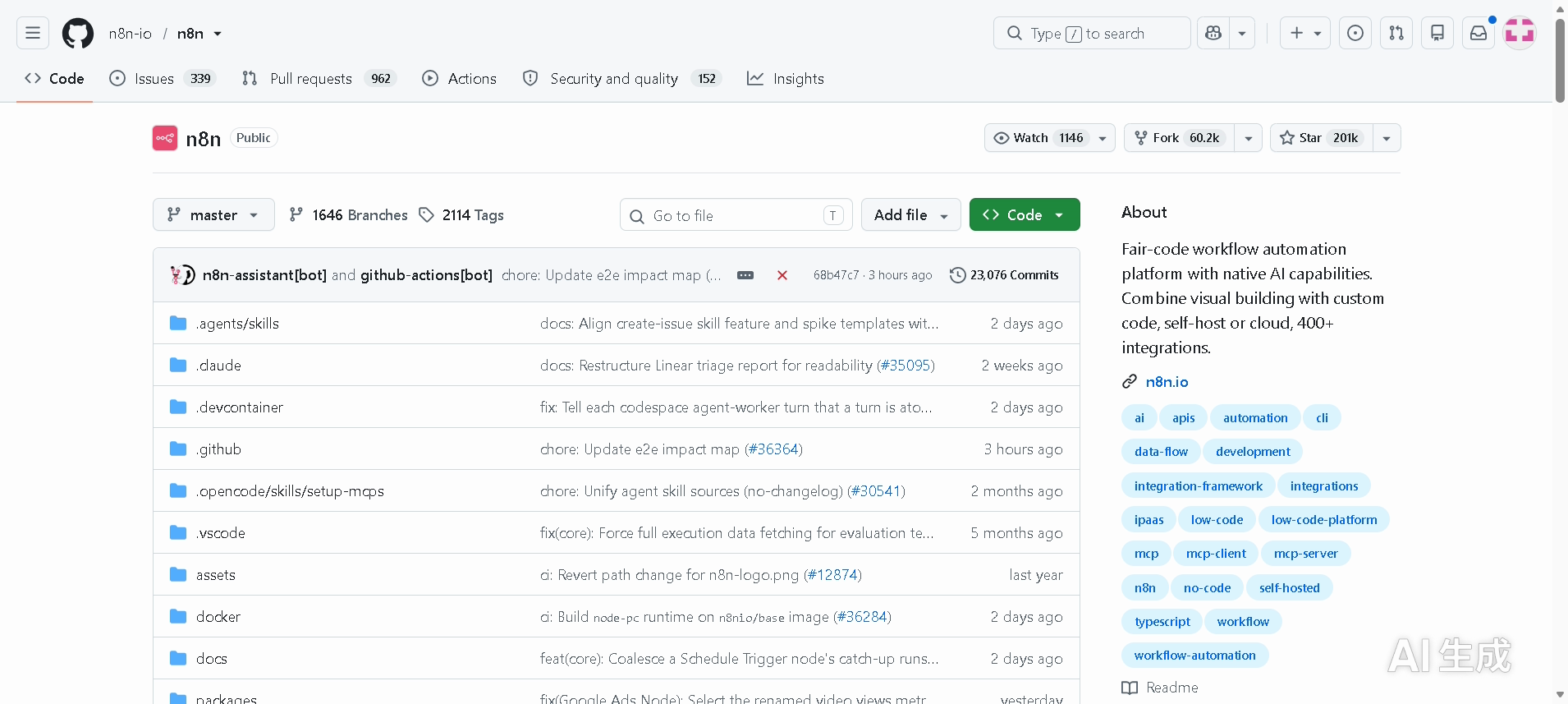Select the low-code-platform topic tag

(1324, 520)
